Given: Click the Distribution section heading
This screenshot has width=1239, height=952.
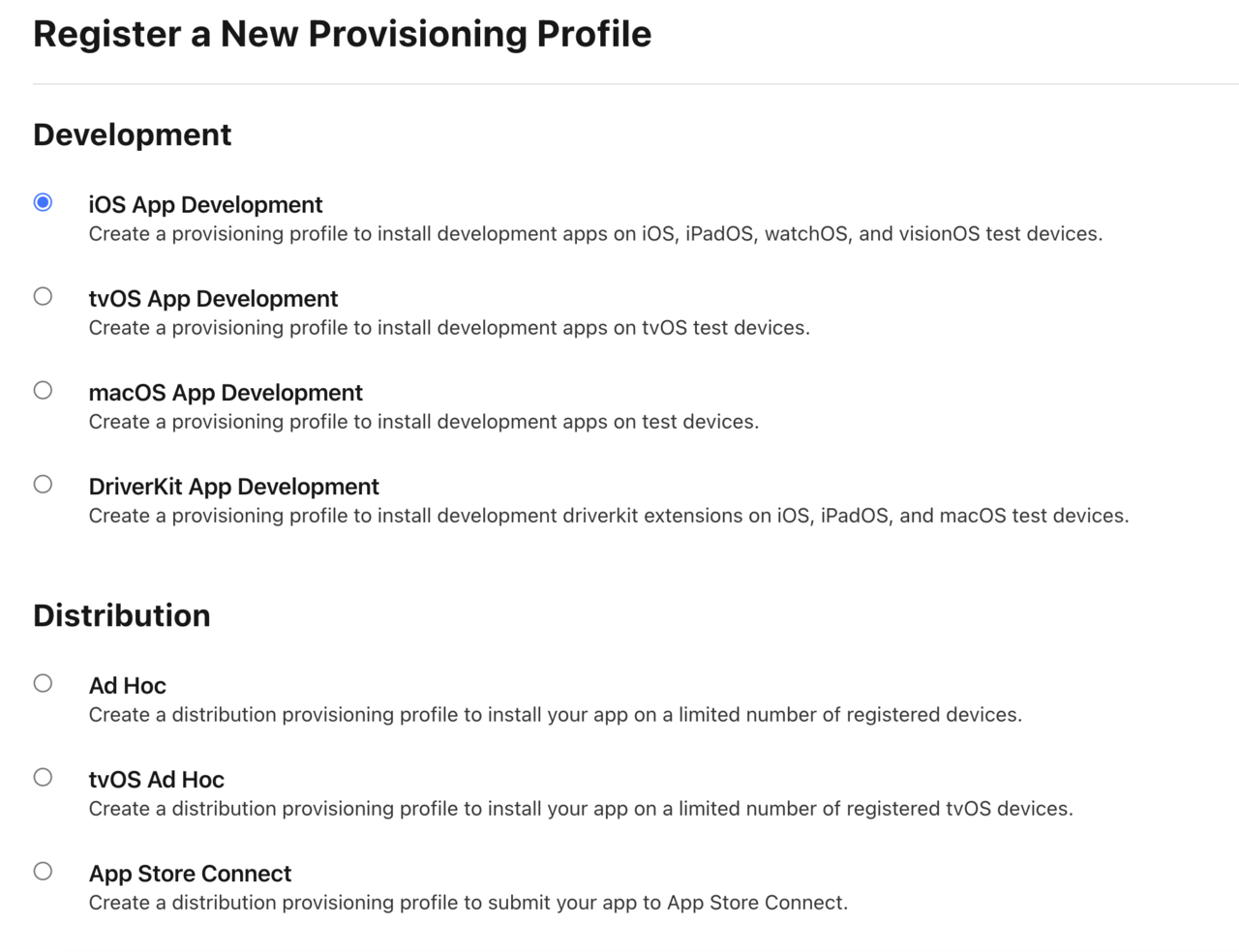Looking at the screenshot, I should pyautogui.click(x=121, y=615).
